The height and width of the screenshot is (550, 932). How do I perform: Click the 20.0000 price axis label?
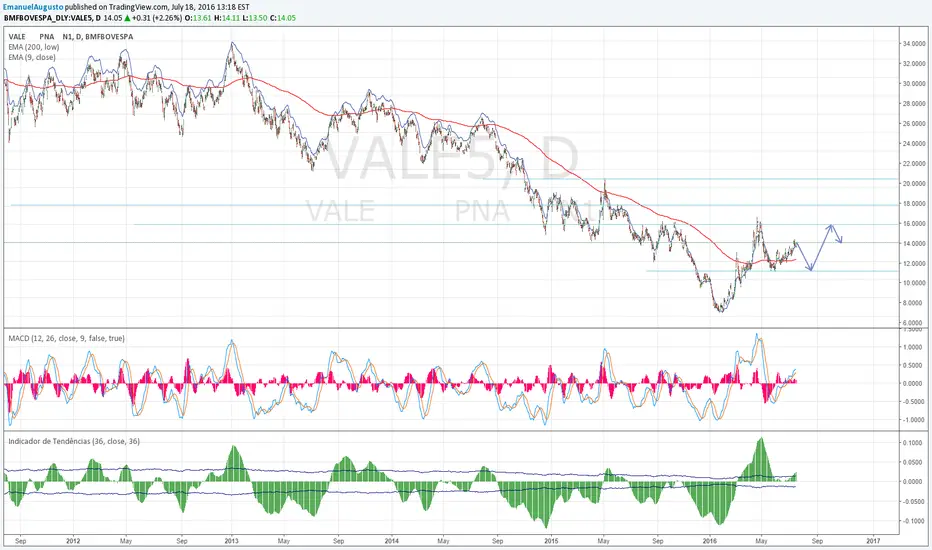[x=914, y=183]
